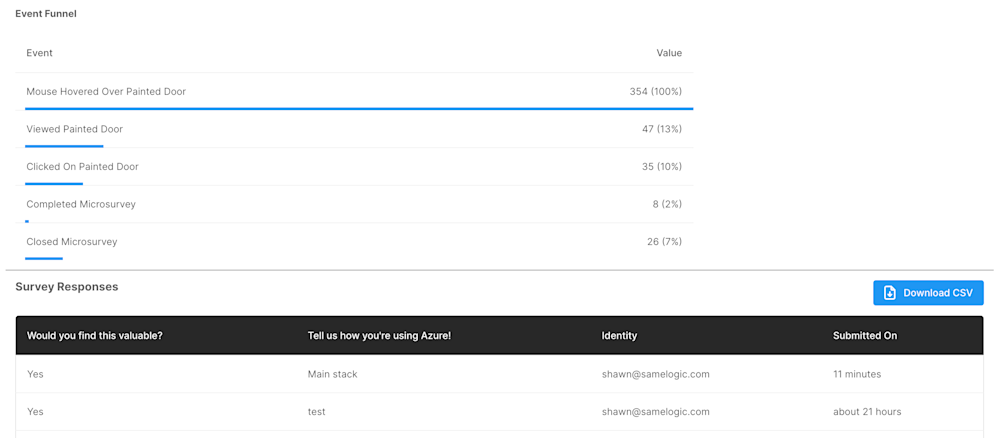Click the about 21 hours submitted cell
Image resolution: width=1000 pixels, height=438 pixels.
(x=867, y=412)
